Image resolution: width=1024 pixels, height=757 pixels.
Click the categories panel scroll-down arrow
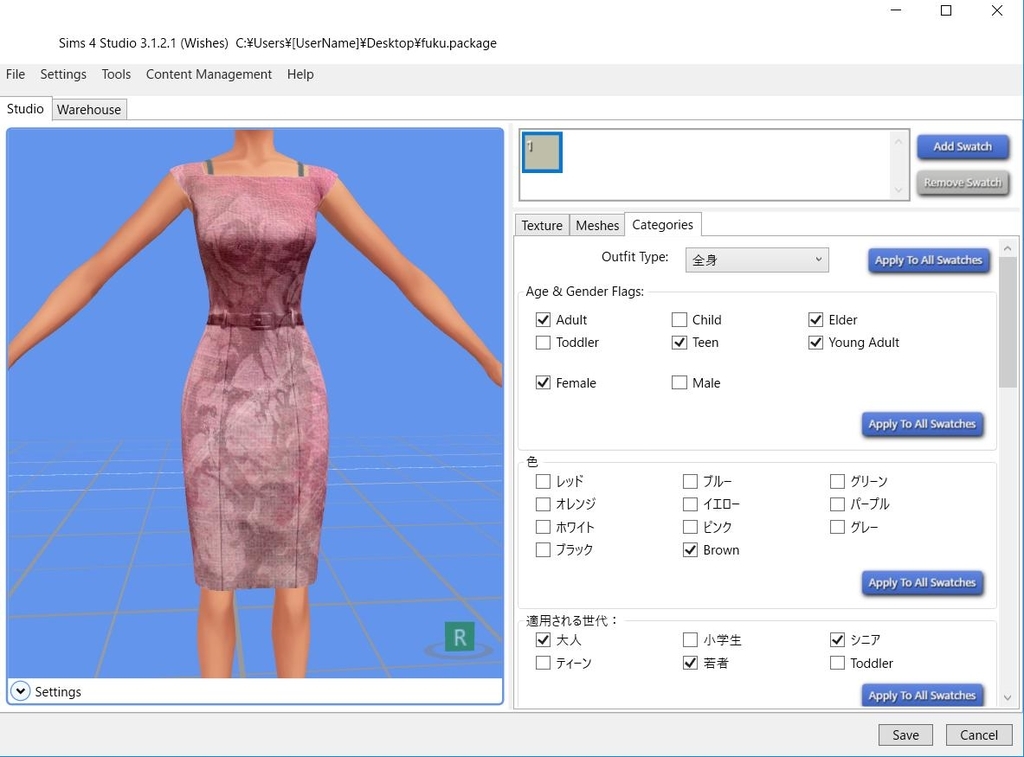coord(1007,698)
